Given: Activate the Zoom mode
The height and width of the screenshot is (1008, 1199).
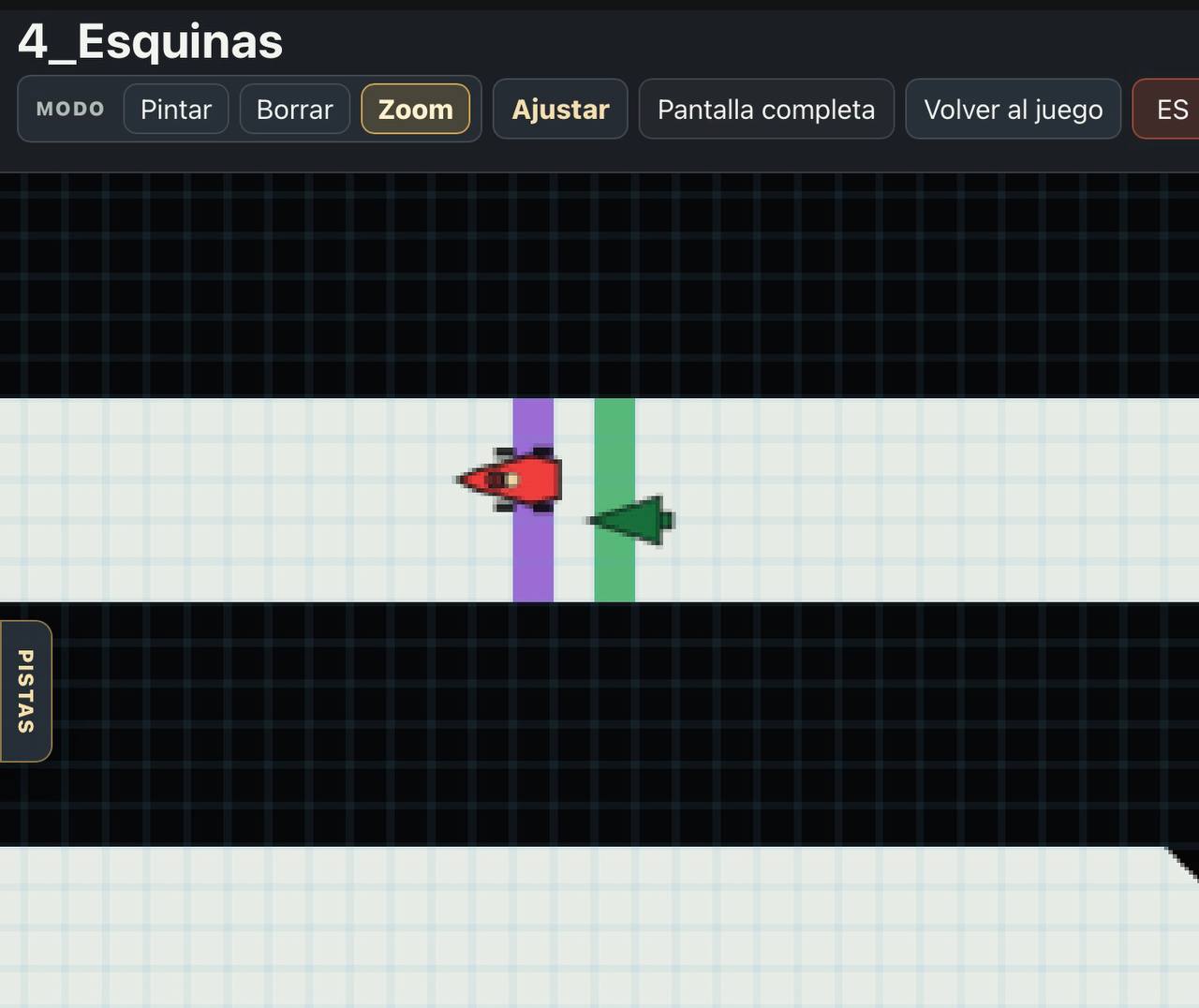Looking at the screenshot, I should [x=416, y=110].
